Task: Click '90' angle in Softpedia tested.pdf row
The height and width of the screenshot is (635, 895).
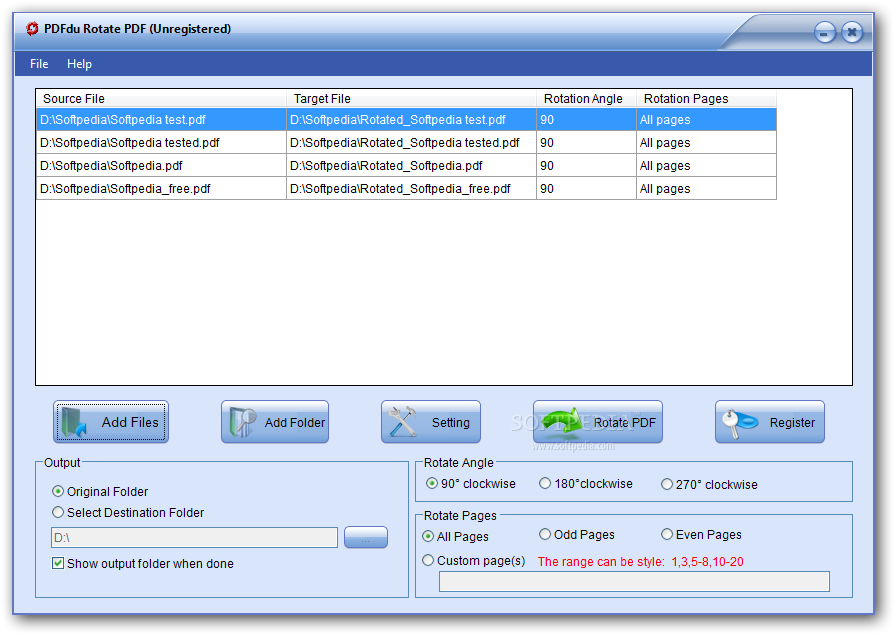Action: pos(587,143)
